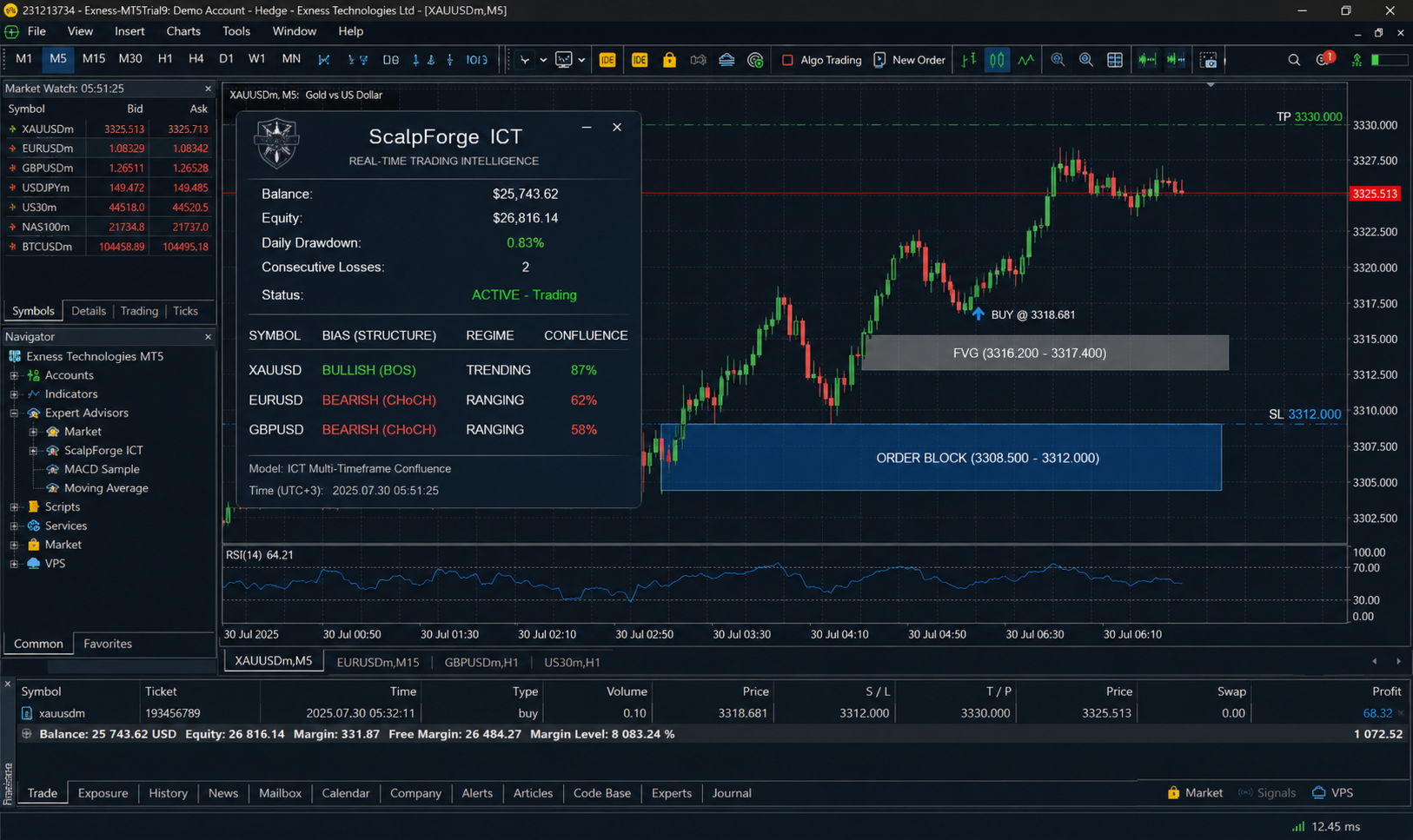Close the ScalpForge ICT panel
The image size is (1413, 840).
[x=617, y=127]
